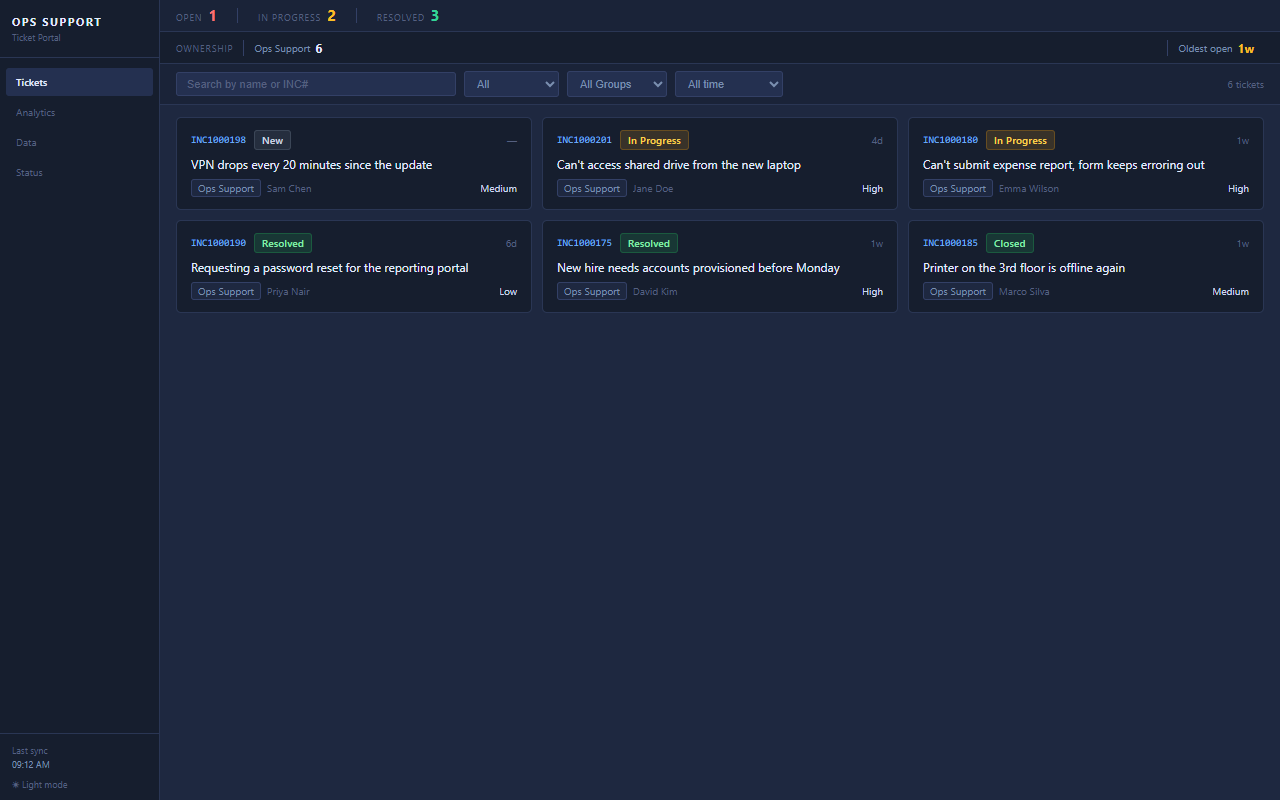
Task: Click Medium priority on INC1000198 card
Action: click(499, 189)
